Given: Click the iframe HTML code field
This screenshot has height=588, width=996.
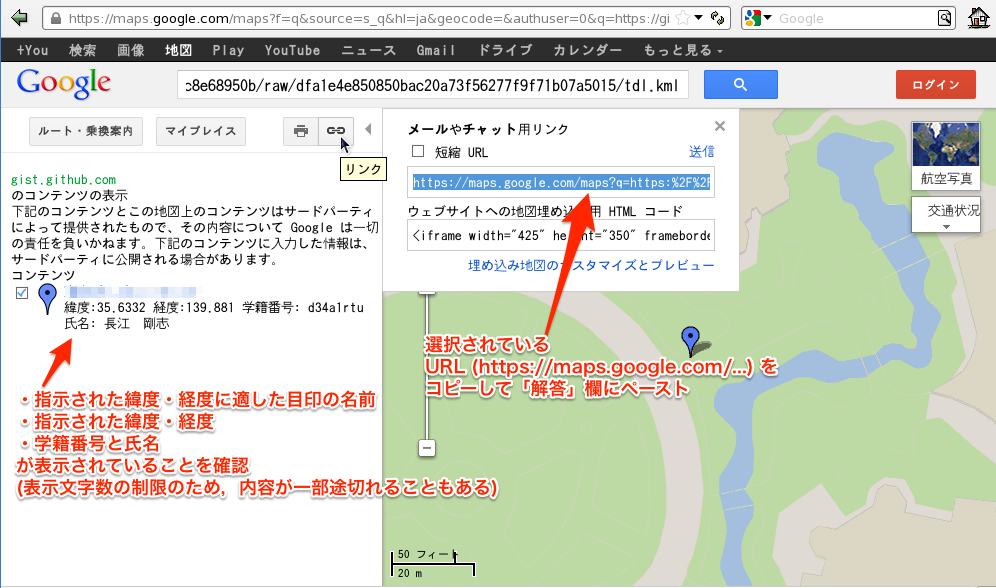Looking at the screenshot, I should (561, 236).
